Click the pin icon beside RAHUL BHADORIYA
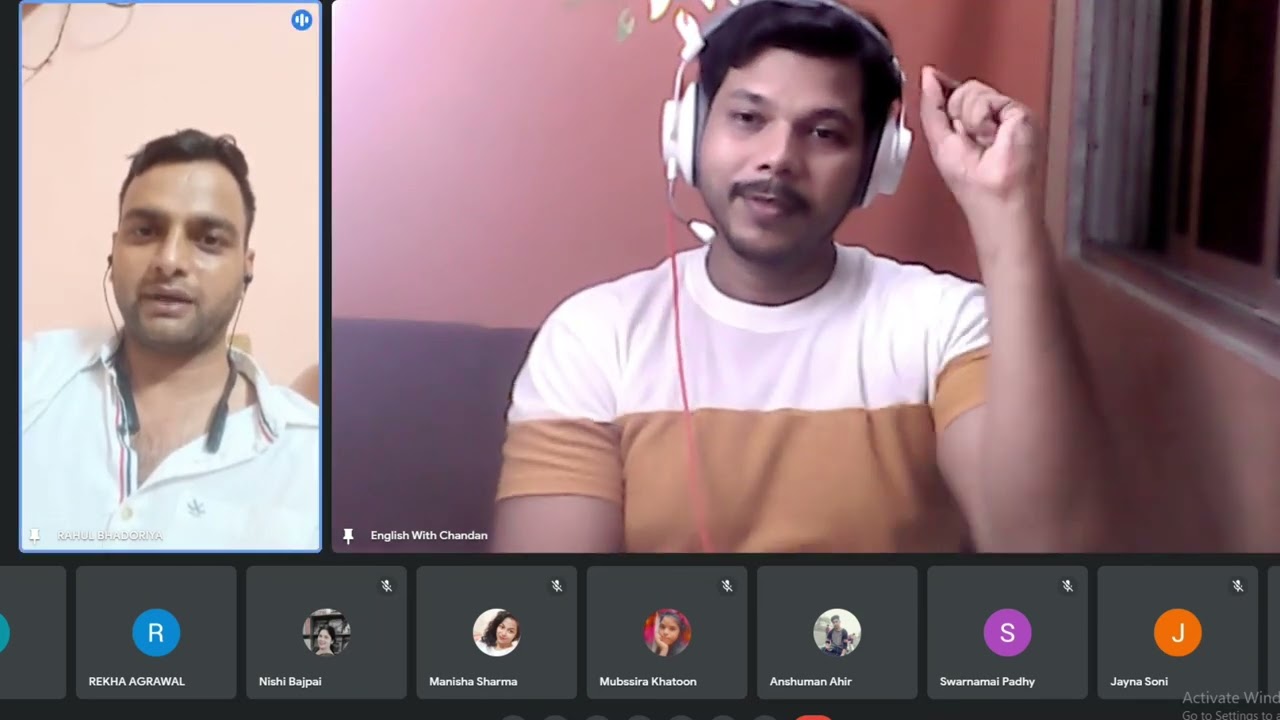Viewport: 1280px width, 720px height. (x=35, y=536)
